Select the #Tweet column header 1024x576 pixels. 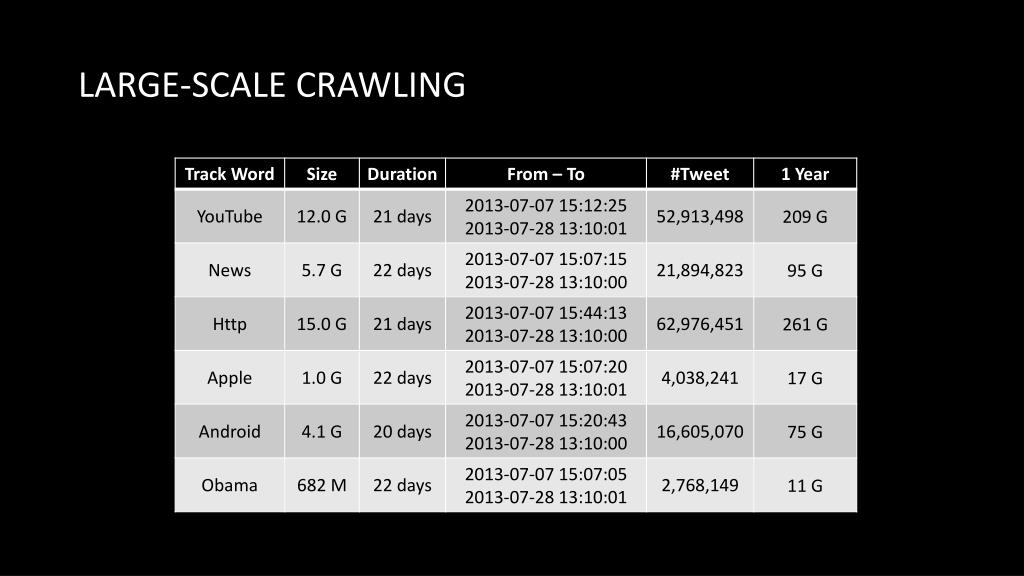click(699, 174)
